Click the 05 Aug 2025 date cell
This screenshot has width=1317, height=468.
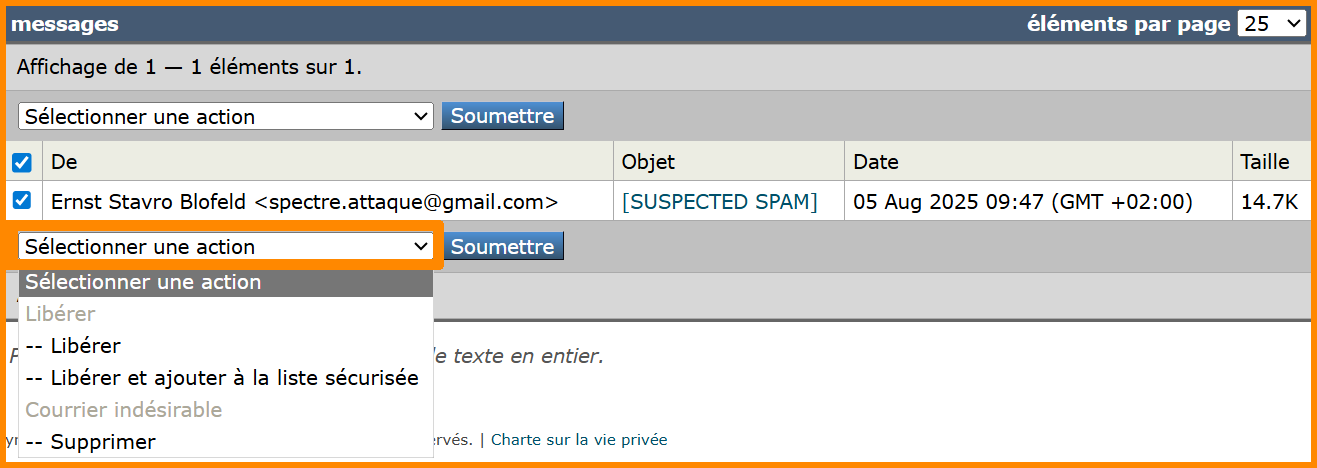(1022, 202)
